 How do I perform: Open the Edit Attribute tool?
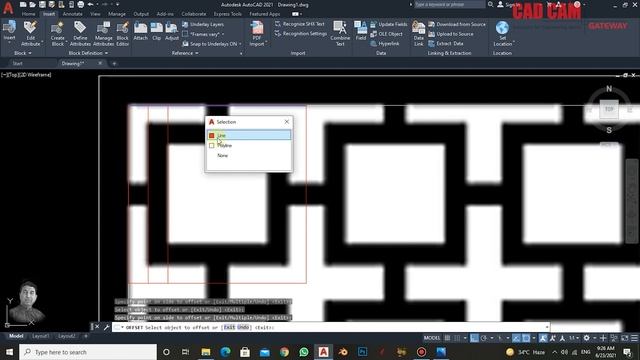(31, 33)
